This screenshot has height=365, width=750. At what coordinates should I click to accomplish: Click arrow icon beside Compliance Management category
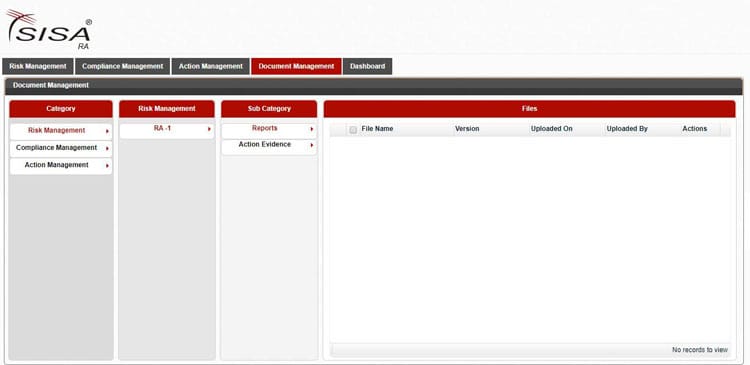[x=107, y=149]
